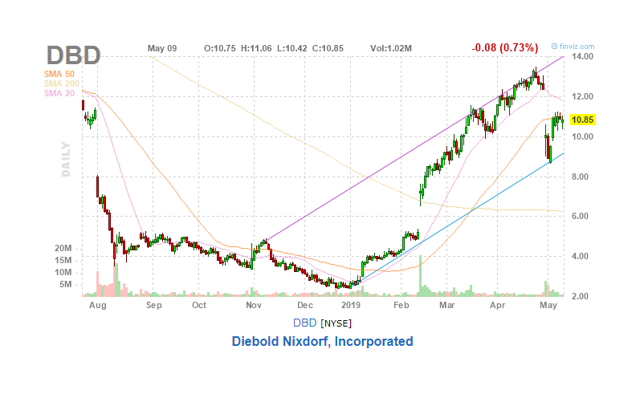Click the volume value Vol:1.02M
This screenshot has height=394, width=640.
point(391,48)
